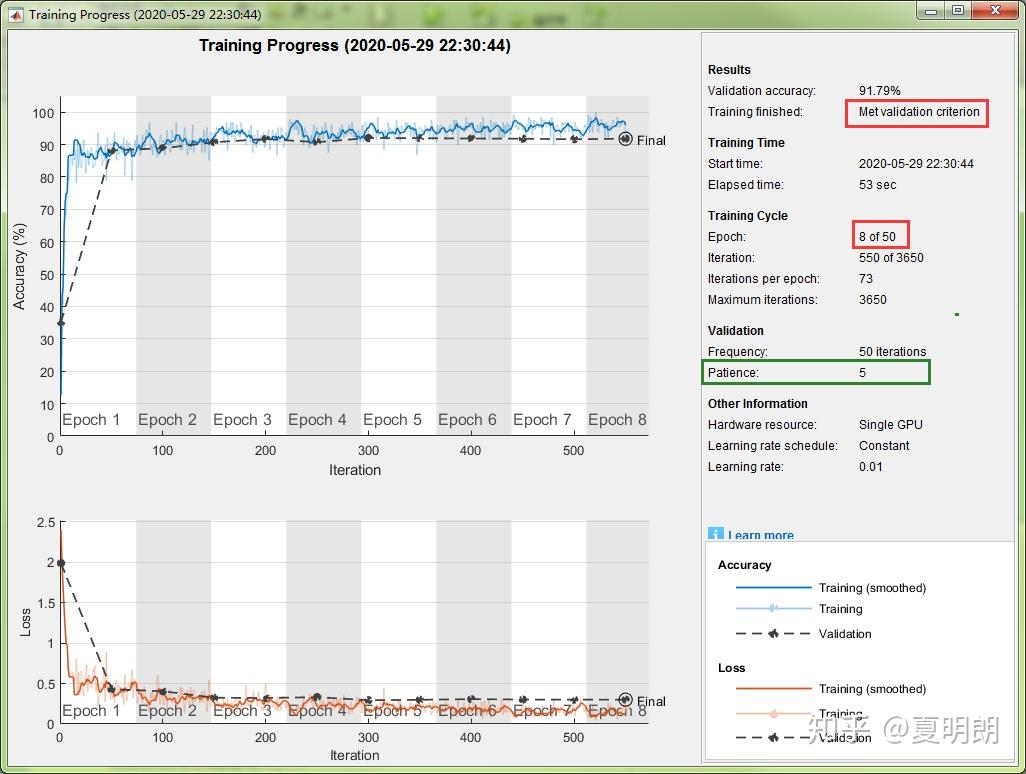Click the Accuracy Training (smoothed) legend line
Image resolution: width=1026 pixels, height=774 pixels.
click(773, 588)
